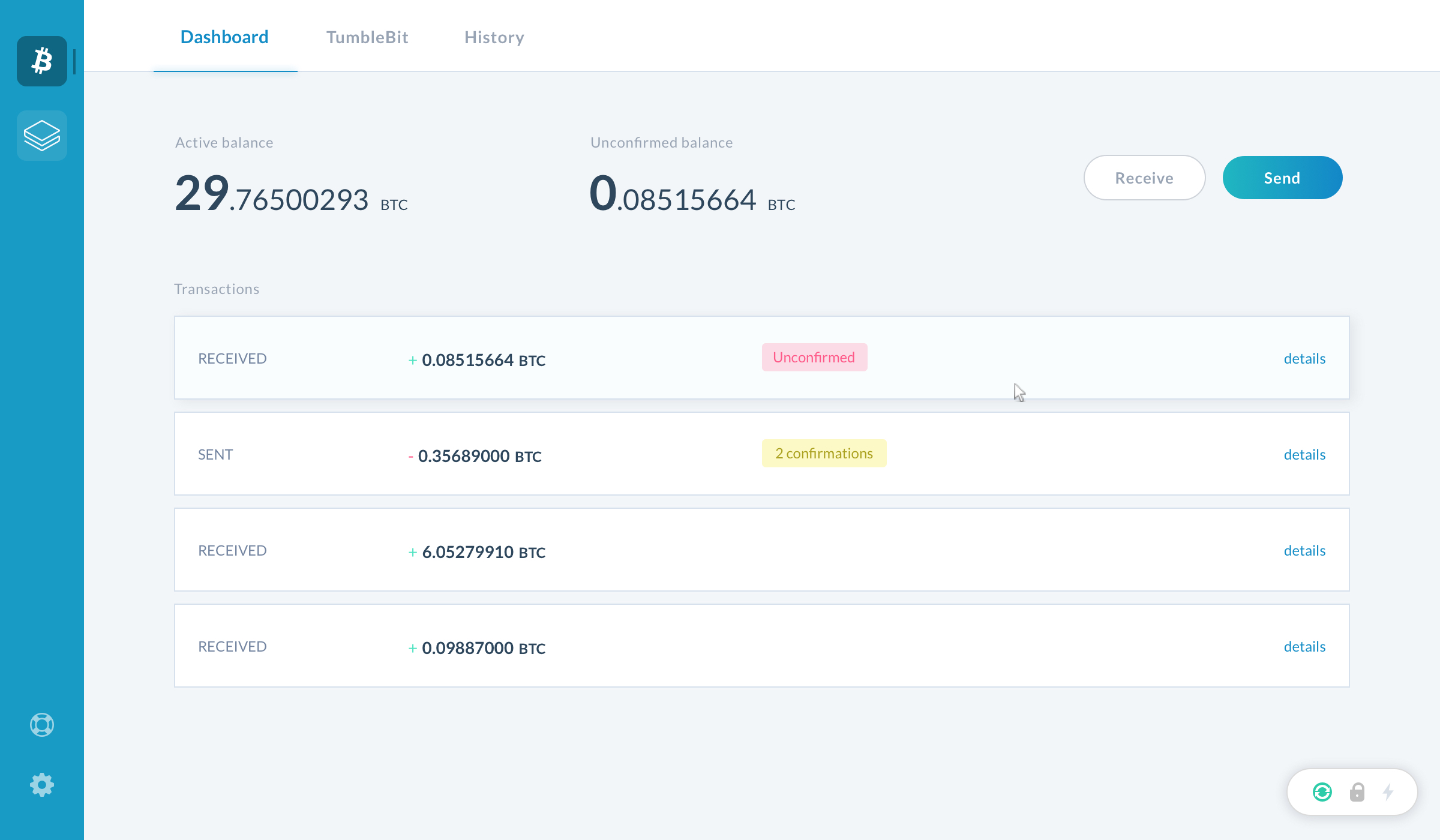The width and height of the screenshot is (1440, 840).
Task: Select the stacked layers sidebar icon
Action: pos(42,136)
